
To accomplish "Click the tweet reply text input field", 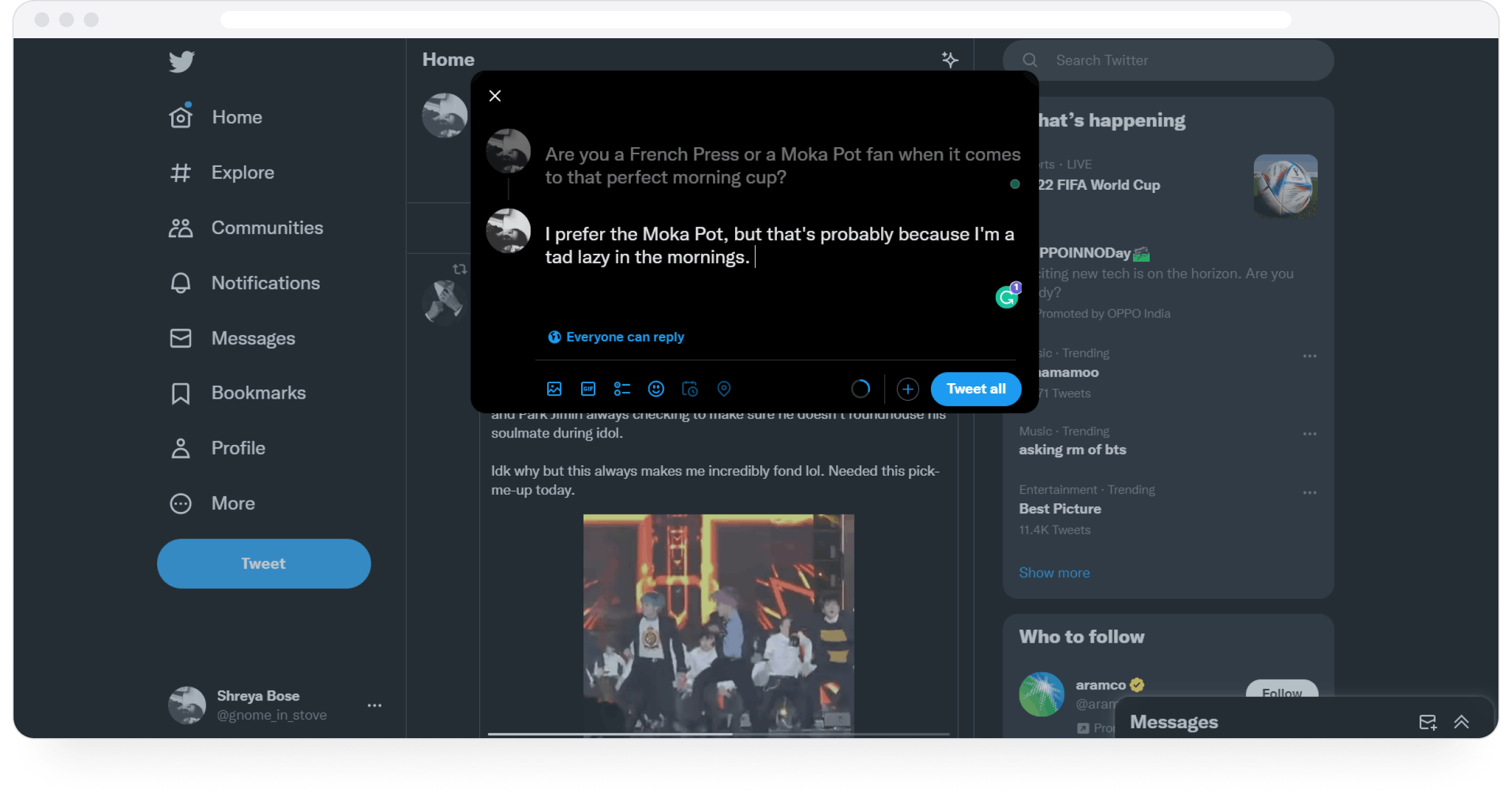I will pyautogui.click(x=782, y=245).
